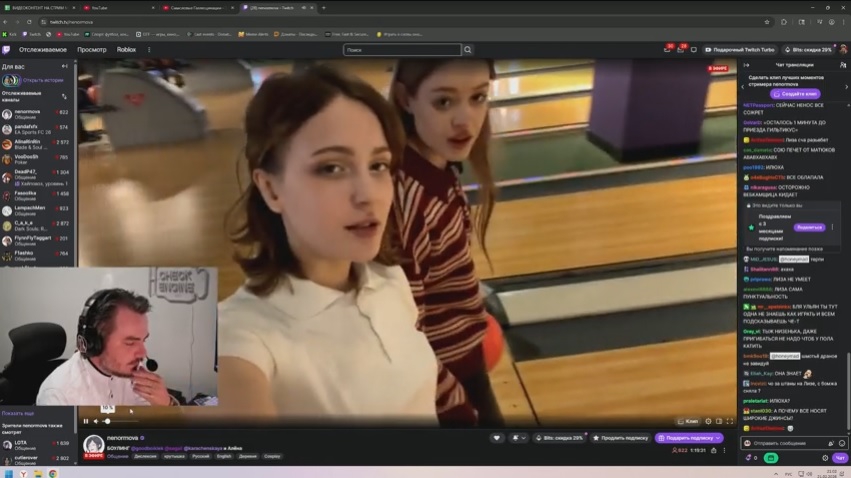The width and height of the screenshot is (851, 478).
Task: Switch to the 'ВИДЕОКОНТЕНТ НА СТРИМ' tab
Action: (x=38, y=8)
